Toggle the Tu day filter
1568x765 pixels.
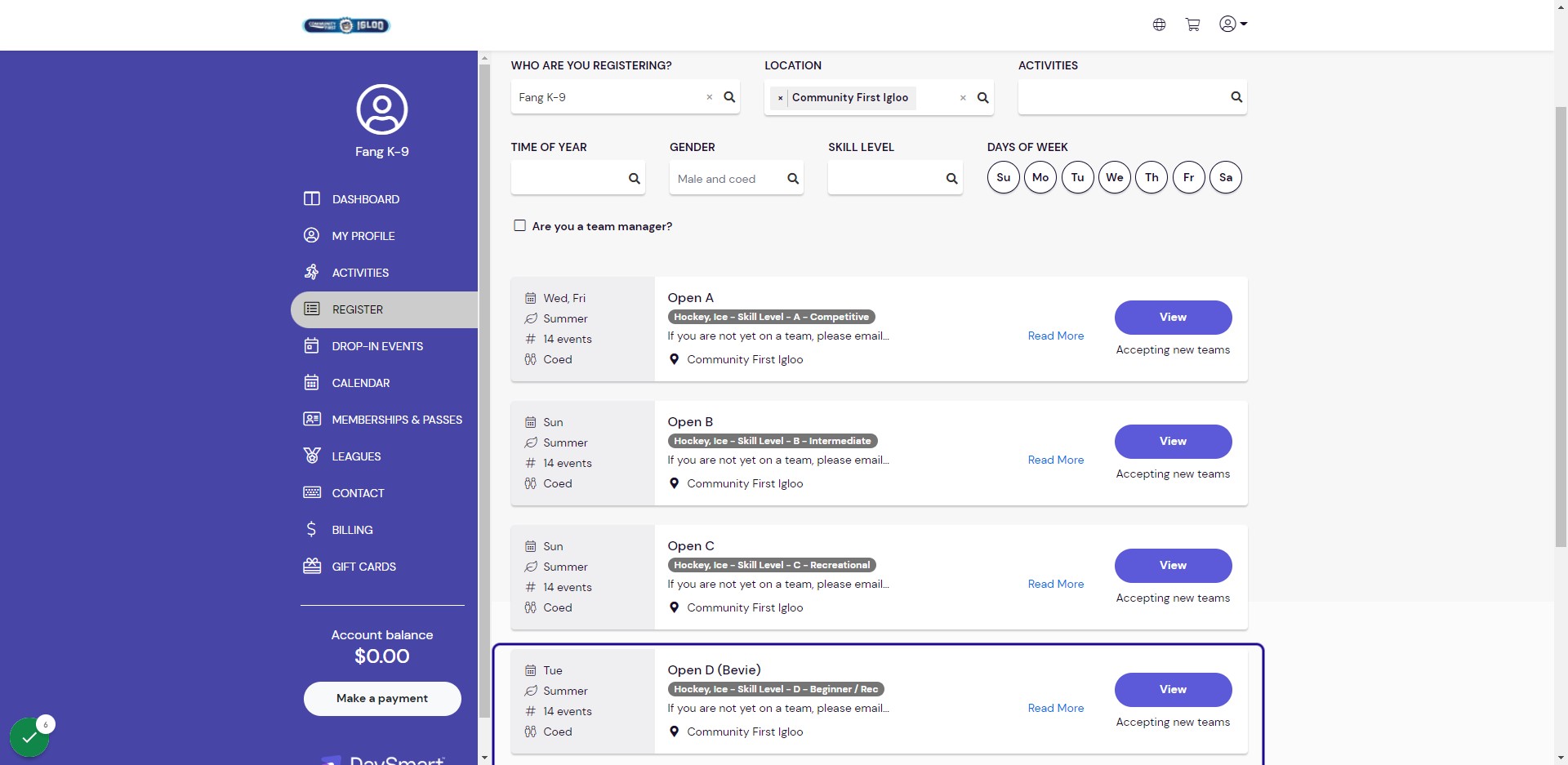[1078, 177]
